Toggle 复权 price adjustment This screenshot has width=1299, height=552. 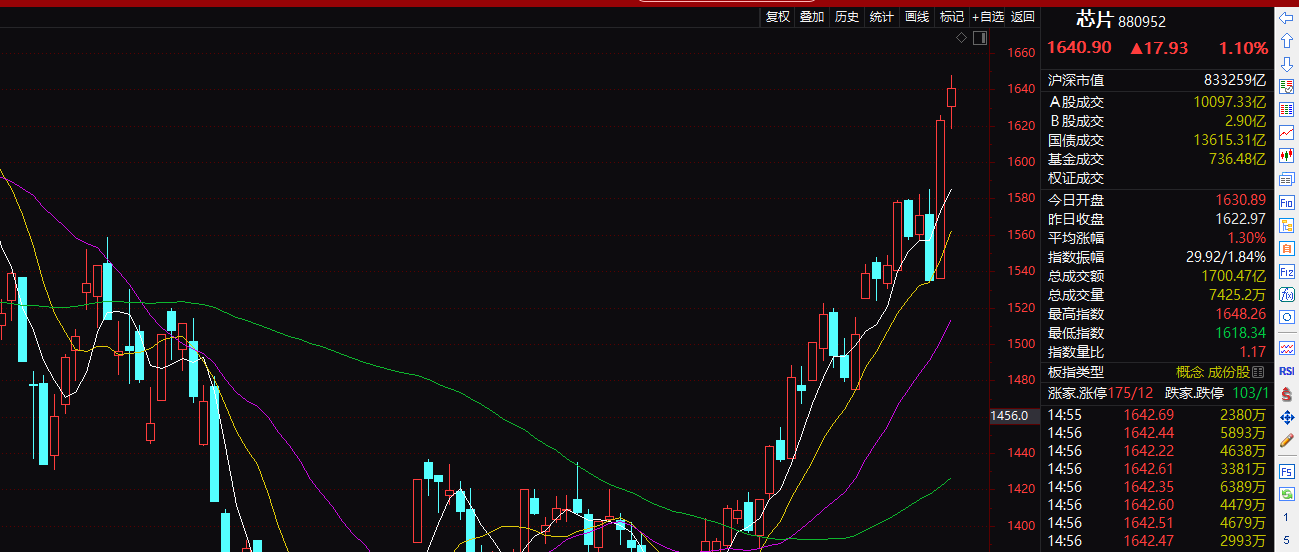tap(778, 16)
